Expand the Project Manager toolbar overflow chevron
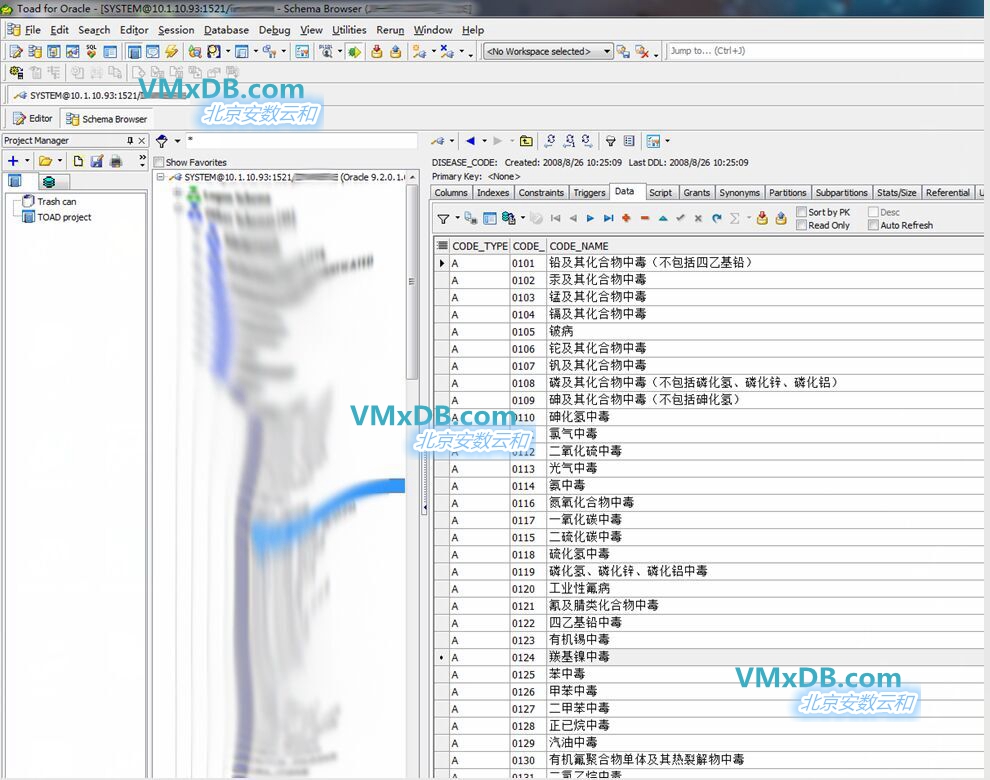This screenshot has width=990, height=780. tap(142, 160)
